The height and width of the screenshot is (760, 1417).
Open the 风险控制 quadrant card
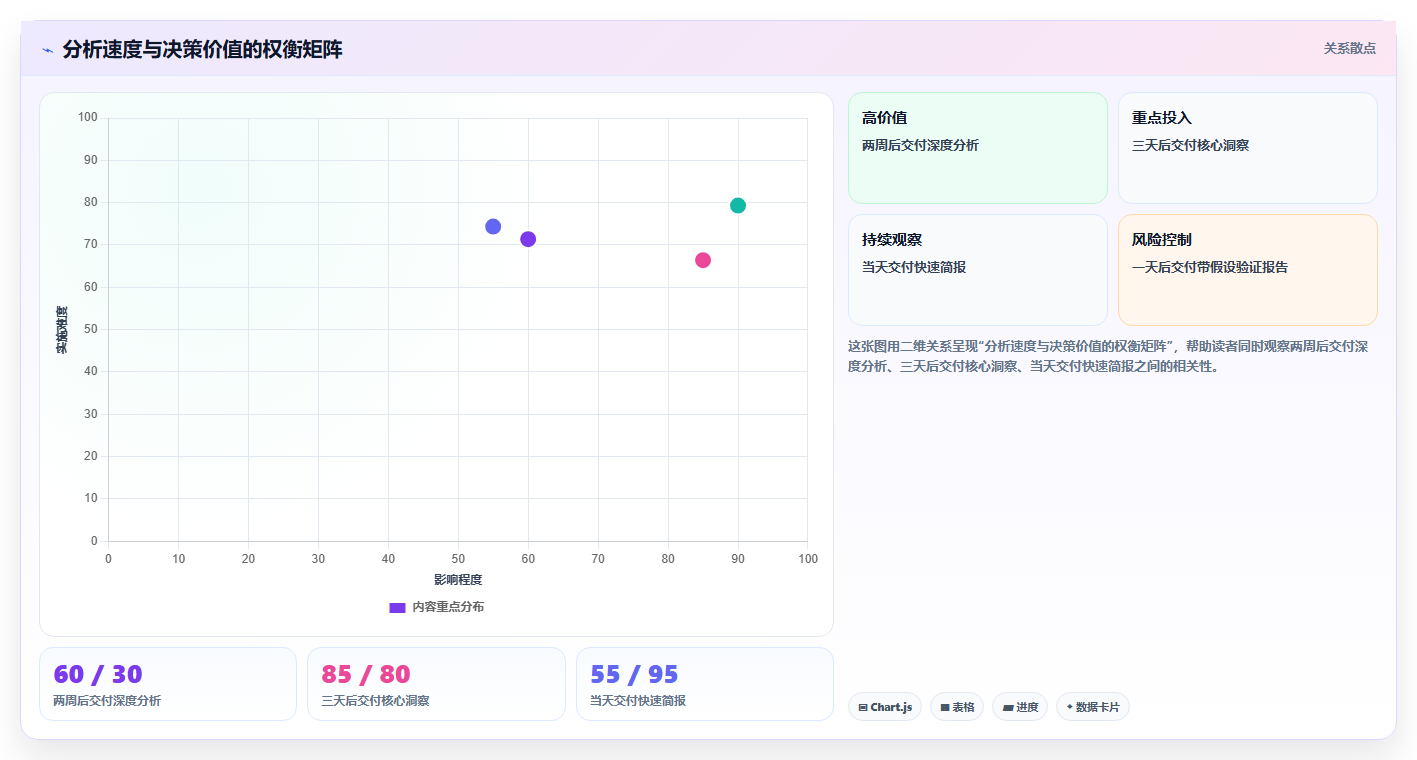pyautogui.click(x=1248, y=270)
